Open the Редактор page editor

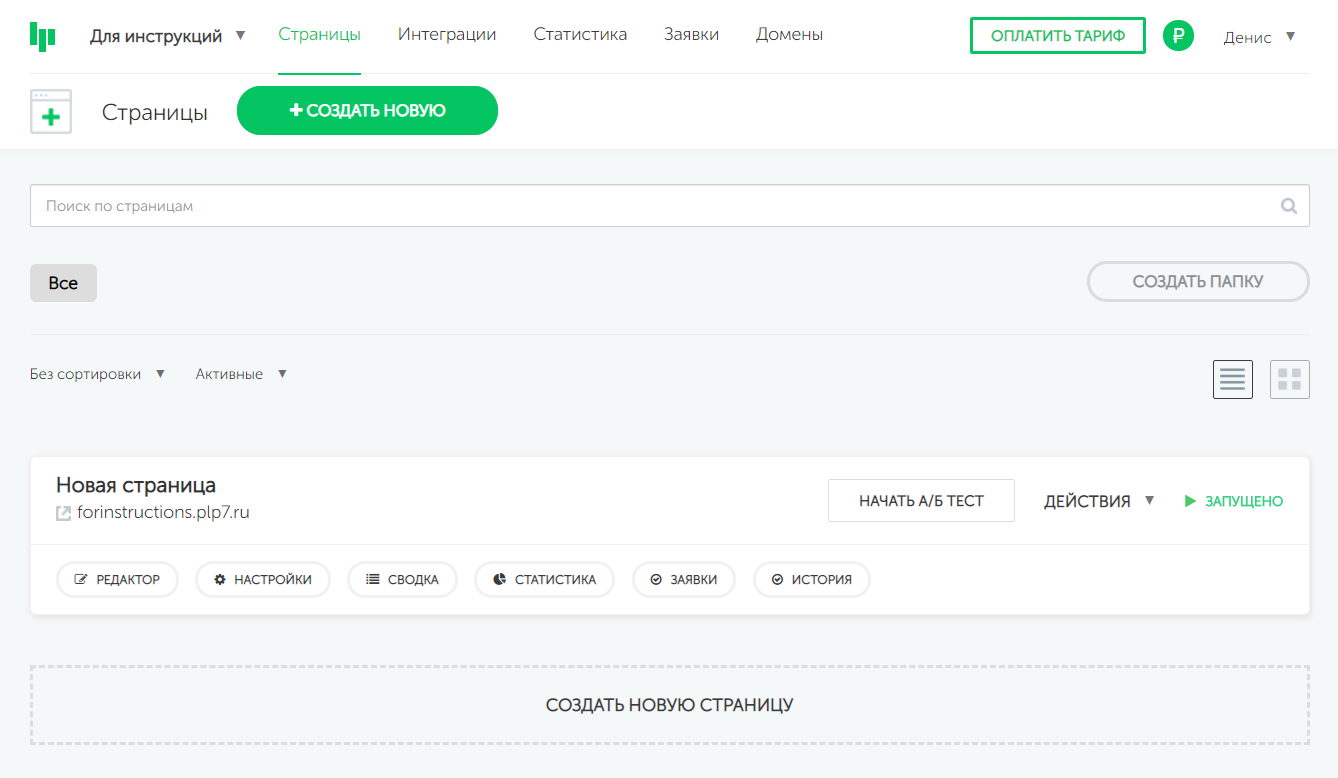(117, 579)
